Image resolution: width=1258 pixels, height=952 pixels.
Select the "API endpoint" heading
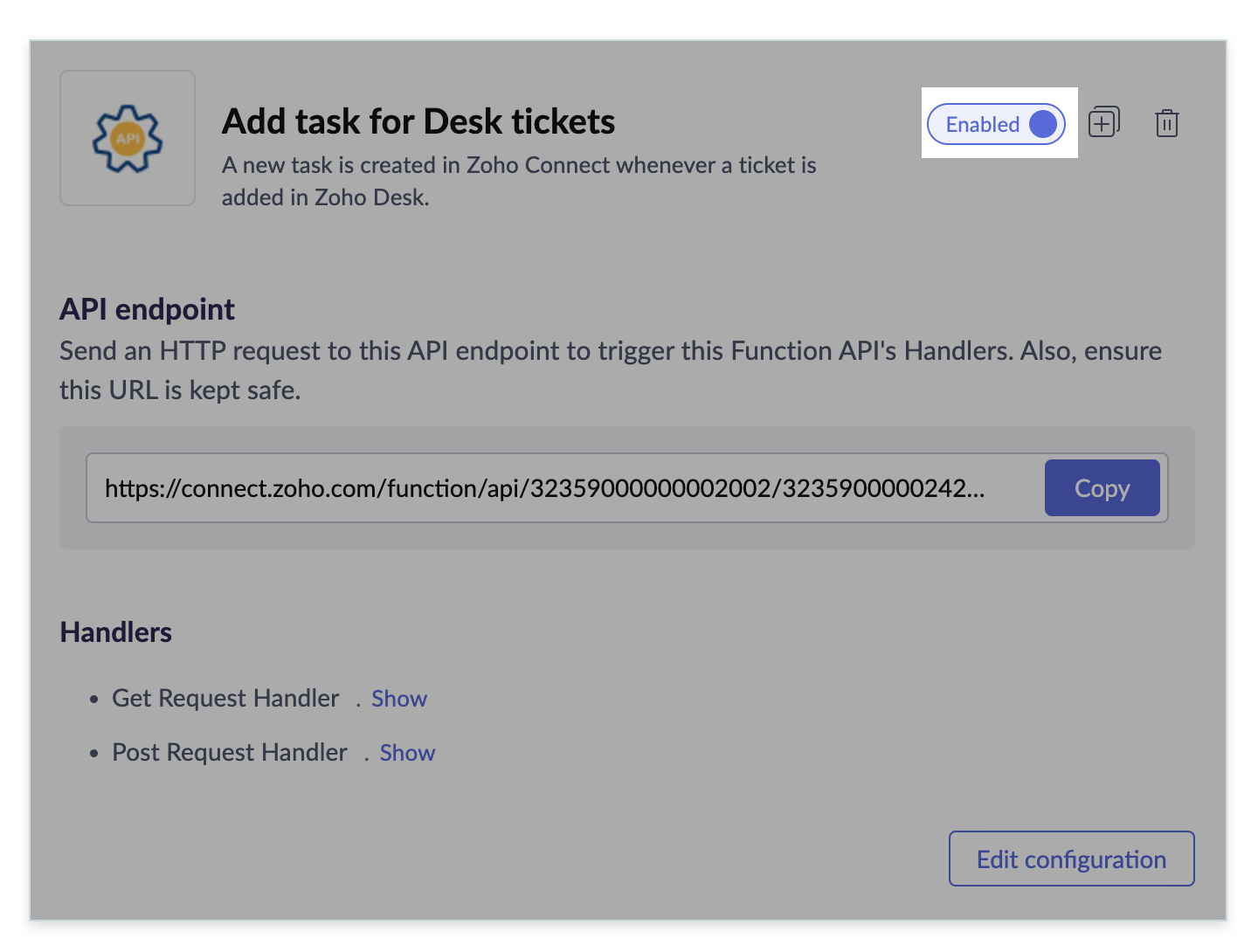147,309
